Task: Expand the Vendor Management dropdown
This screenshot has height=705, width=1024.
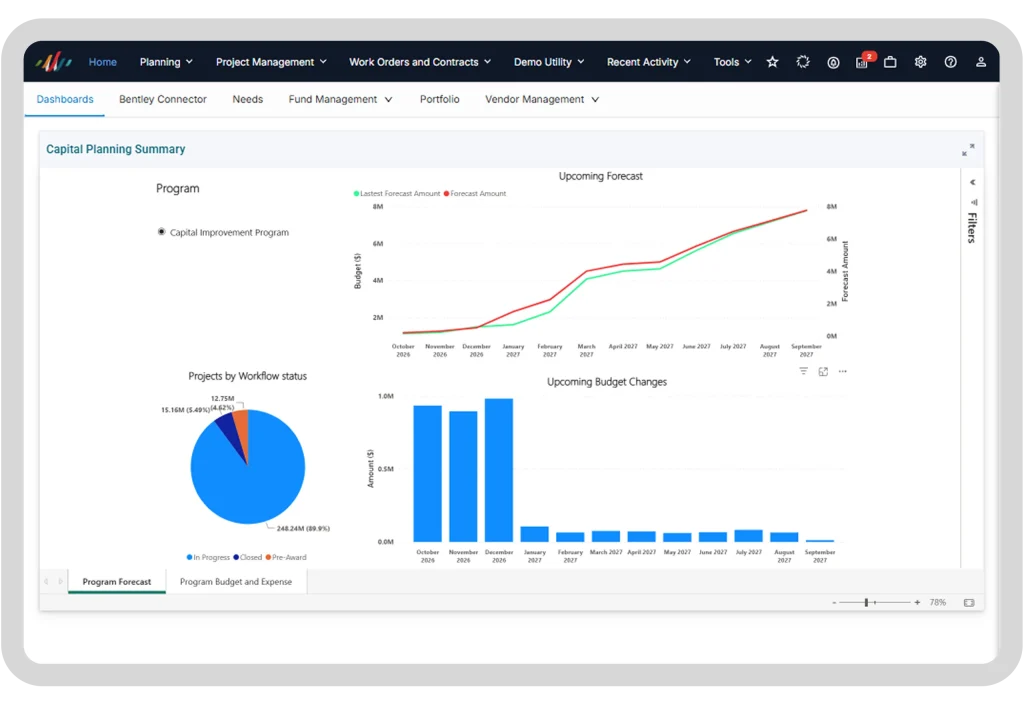Action: [541, 99]
